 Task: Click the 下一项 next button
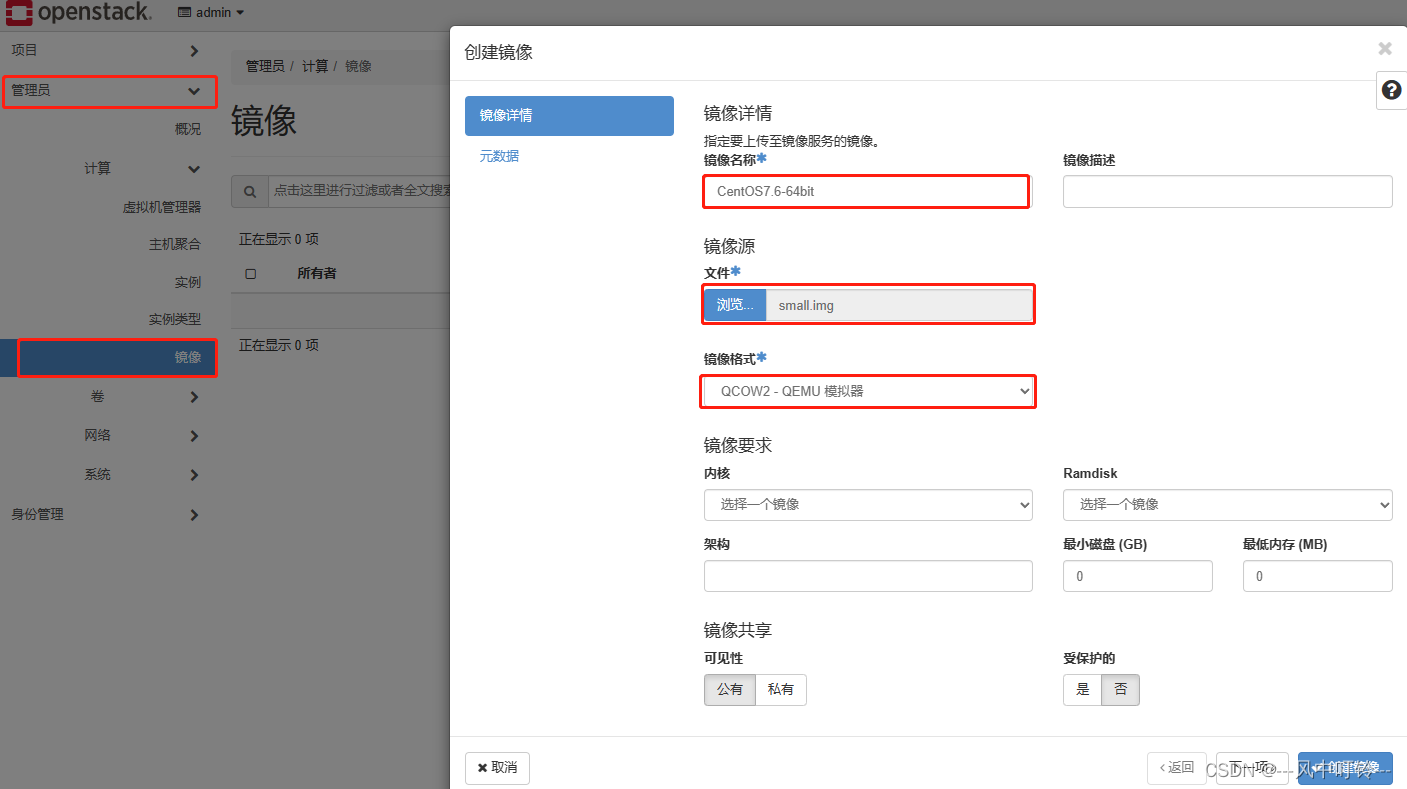tap(1252, 768)
